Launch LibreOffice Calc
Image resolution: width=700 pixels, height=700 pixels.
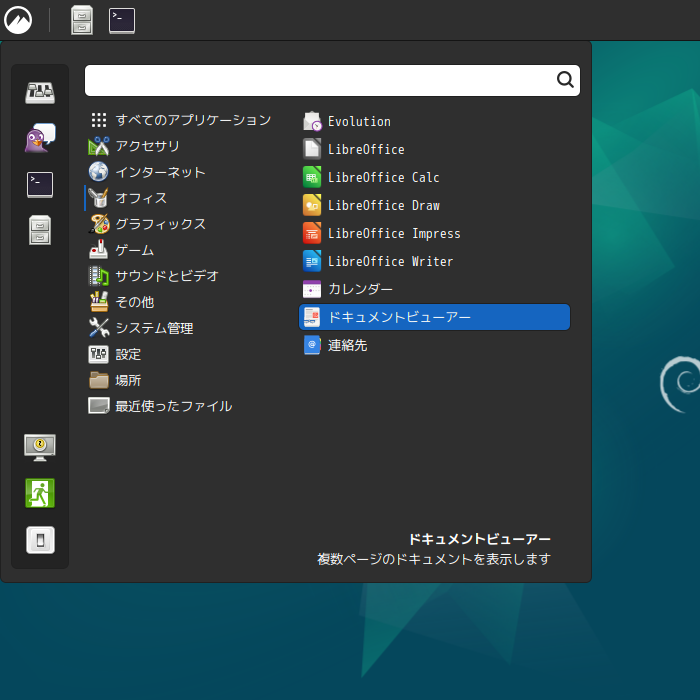383,177
